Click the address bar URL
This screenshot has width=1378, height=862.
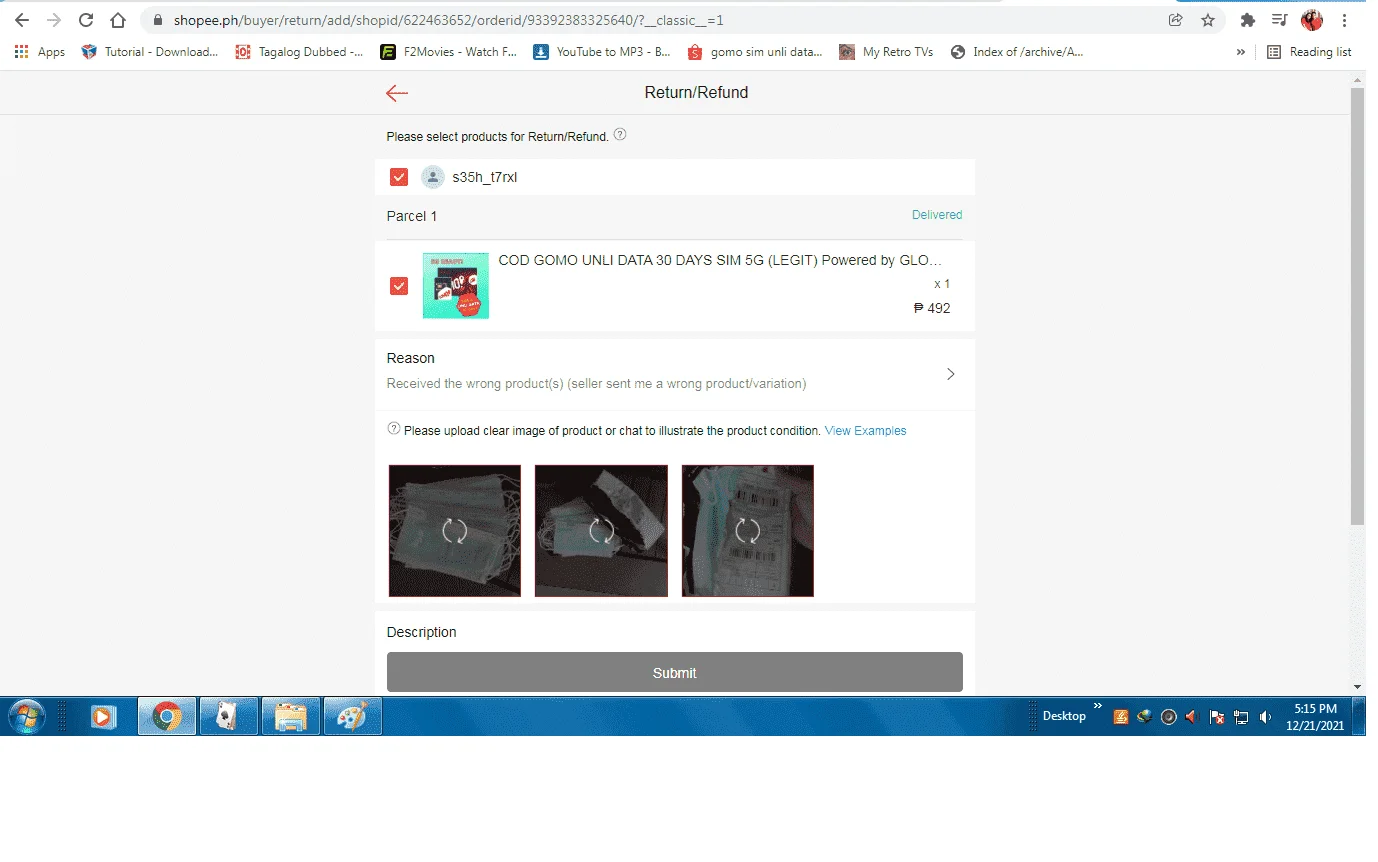[448, 20]
